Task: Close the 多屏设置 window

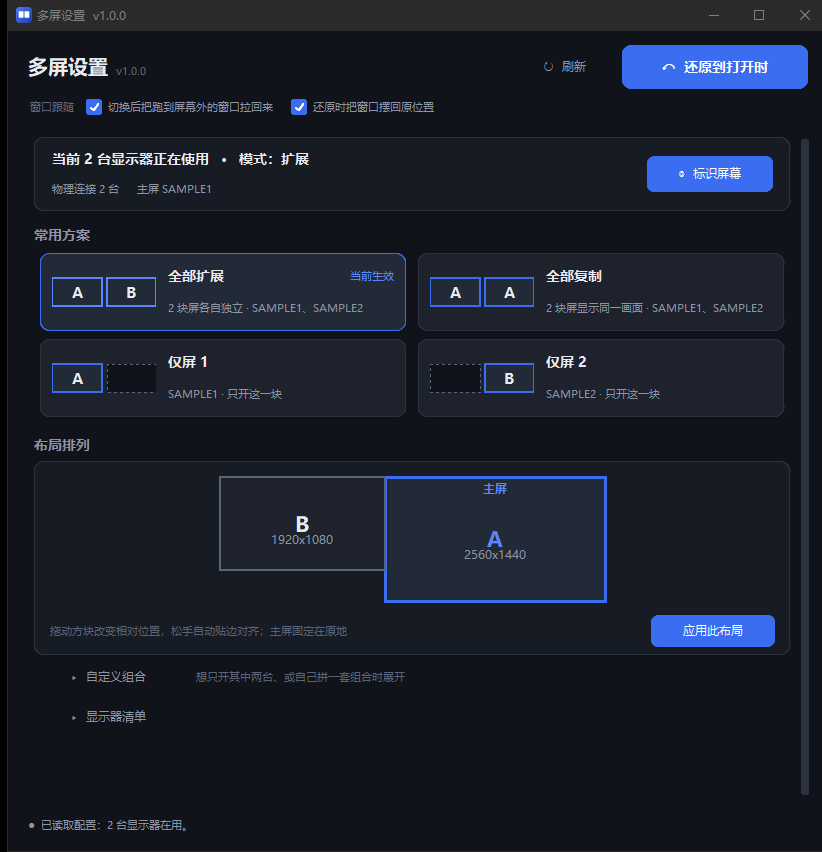Action: pos(805,15)
